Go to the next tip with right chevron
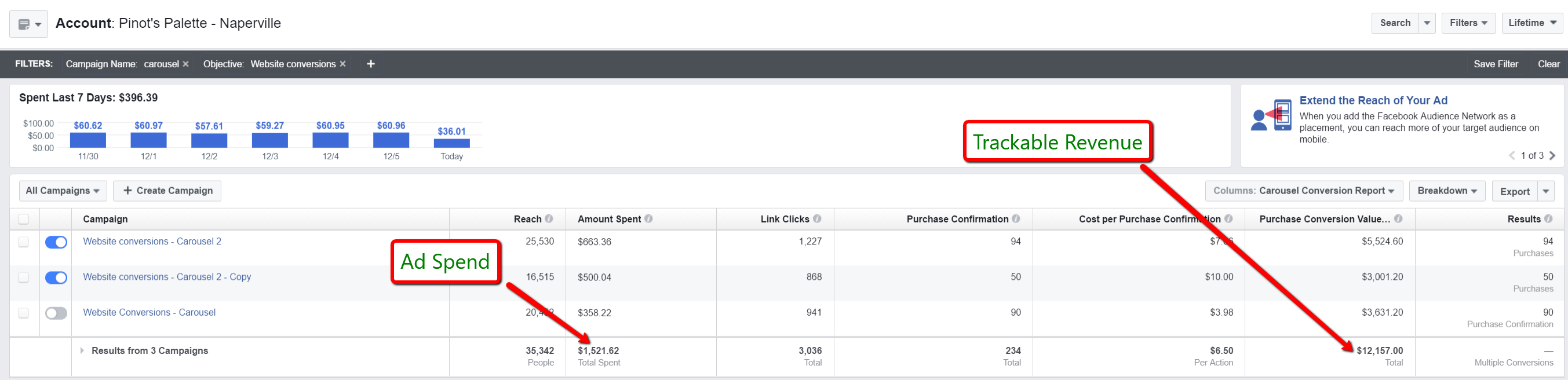Viewport: 1568px width, 380px height. (x=1552, y=156)
